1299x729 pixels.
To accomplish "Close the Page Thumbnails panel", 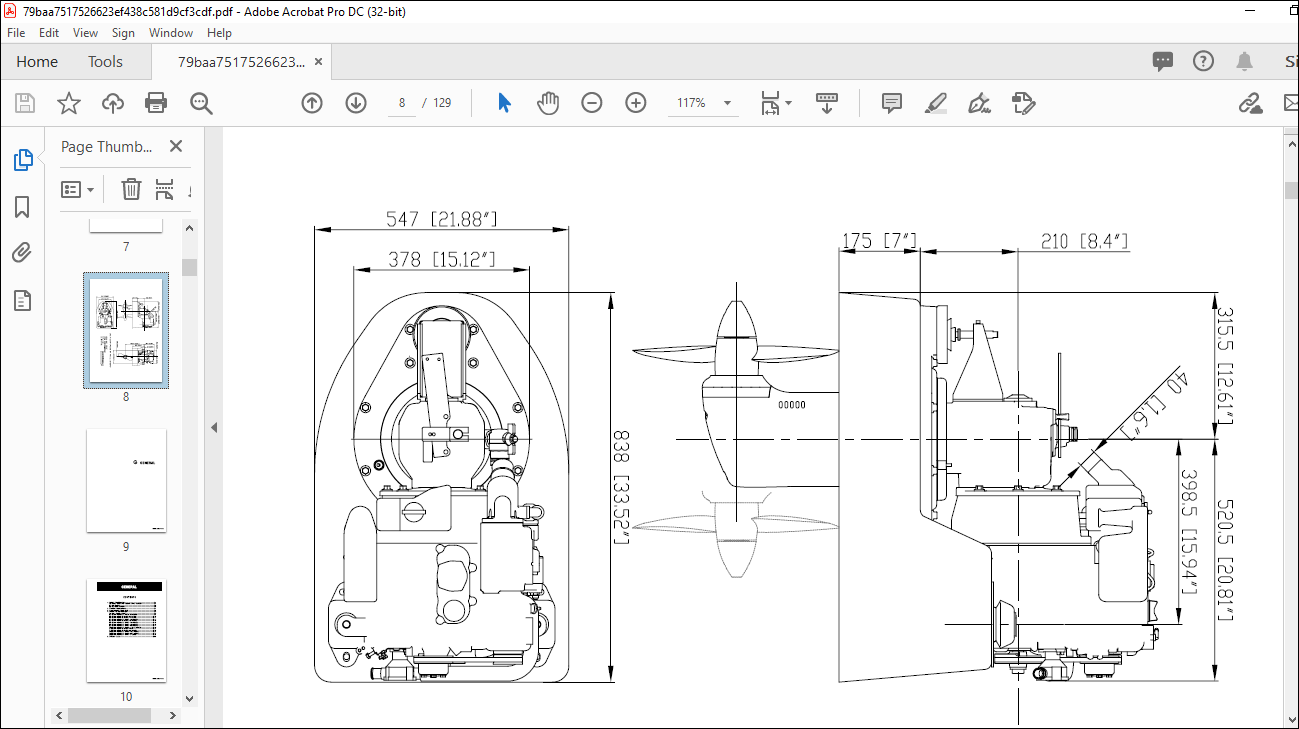I will point(176,146).
